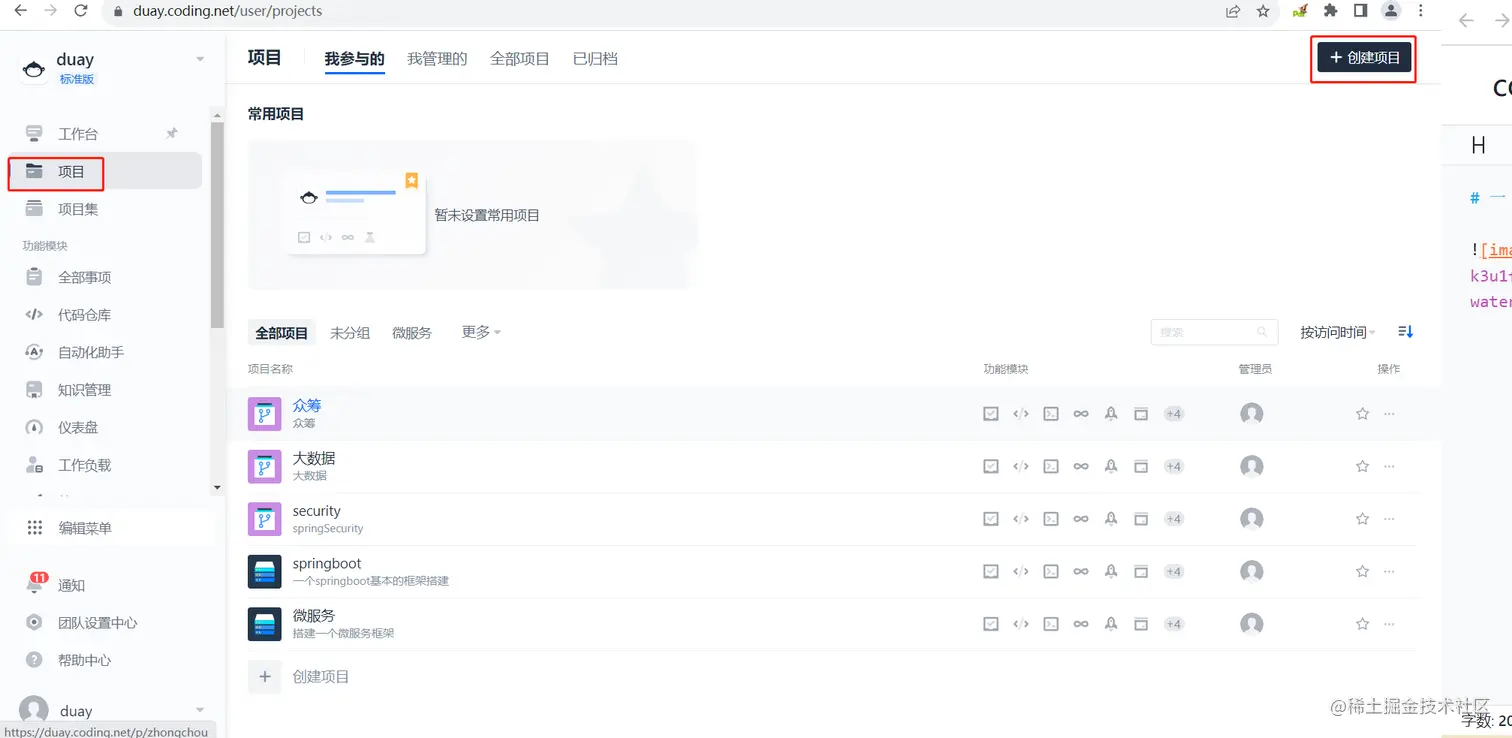Click the admin avatar in 大数据 row
The image size is (1512, 738).
[x=1252, y=466]
